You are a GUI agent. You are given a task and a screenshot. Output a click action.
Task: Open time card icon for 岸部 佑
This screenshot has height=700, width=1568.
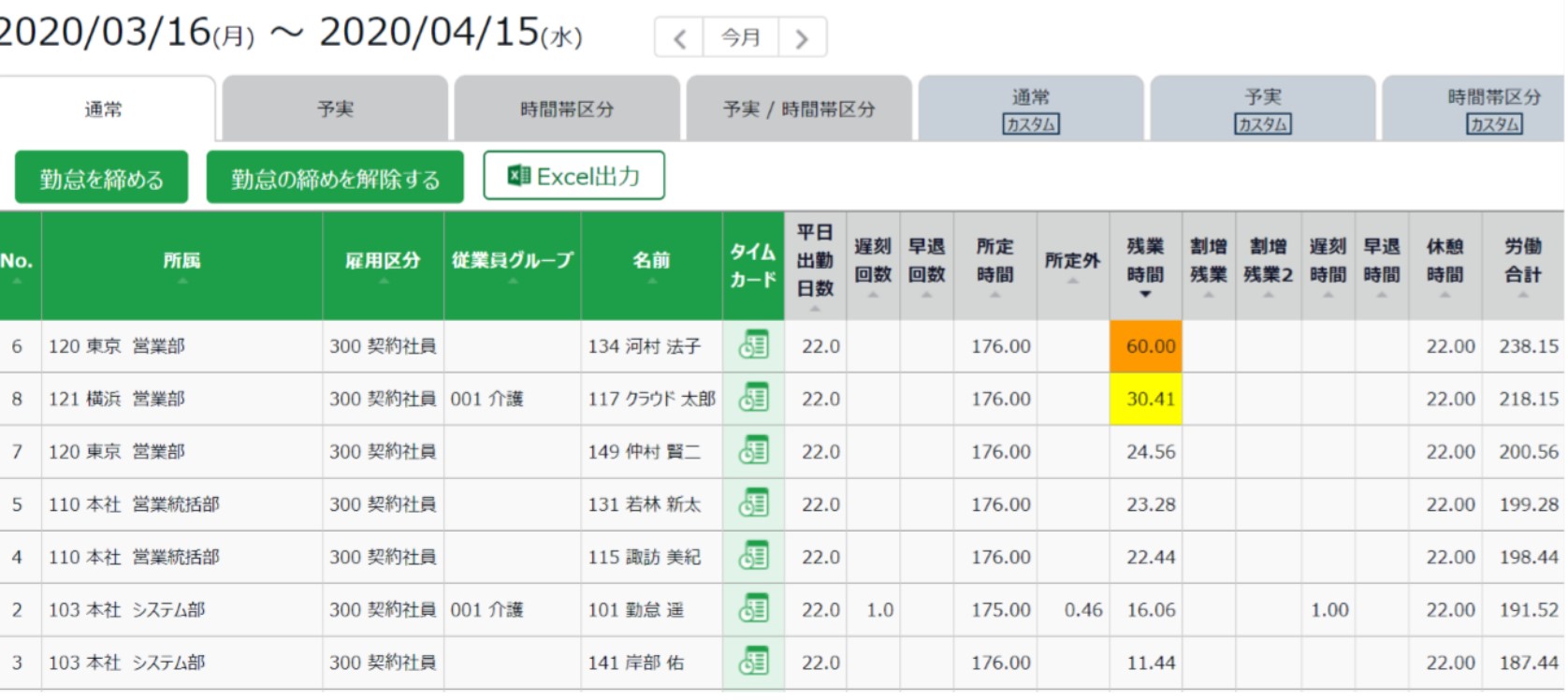pyautogui.click(x=753, y=662)
